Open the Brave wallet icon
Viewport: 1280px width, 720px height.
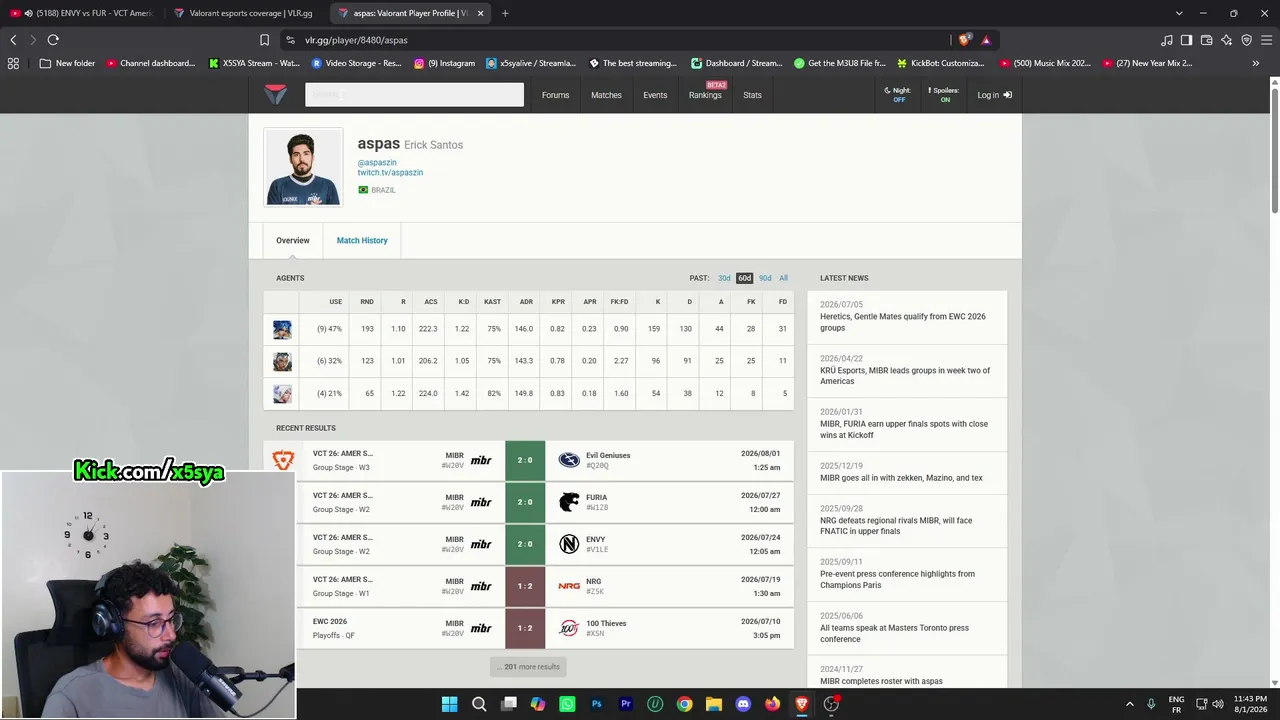(1206, 40)
